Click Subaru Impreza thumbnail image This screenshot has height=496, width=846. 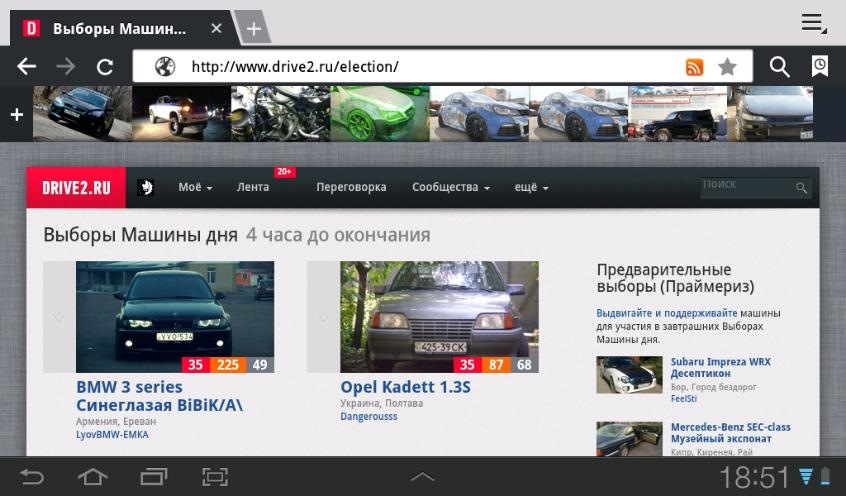629,375
